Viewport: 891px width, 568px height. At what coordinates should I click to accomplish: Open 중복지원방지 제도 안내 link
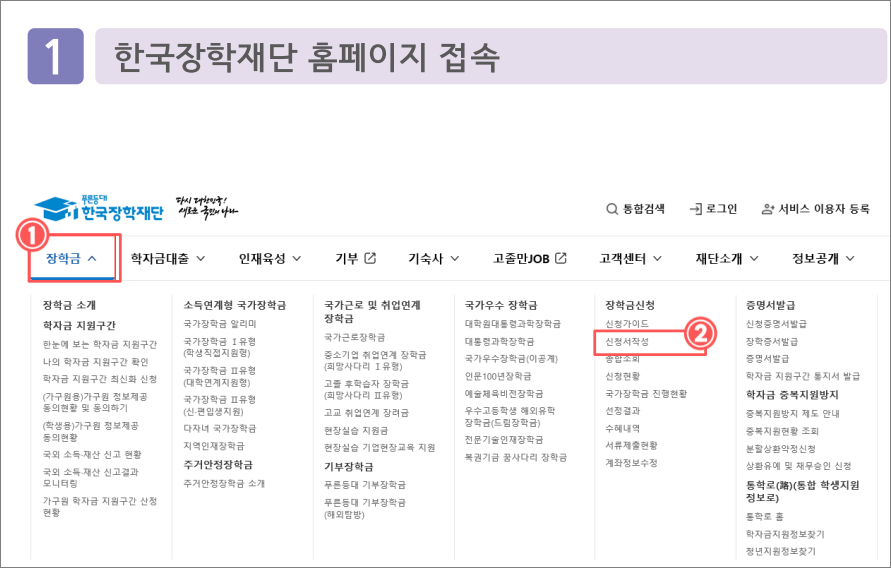click(x=793, y=414)
